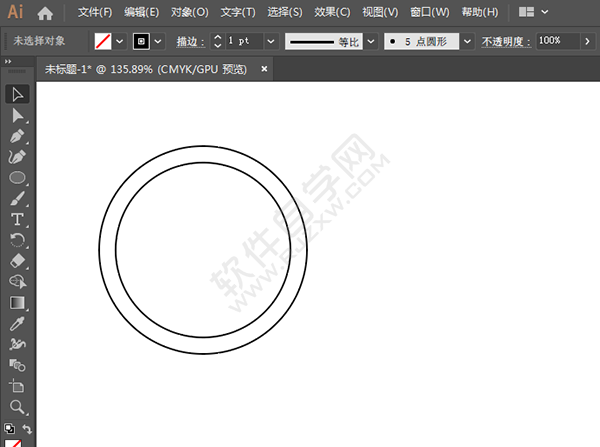Screen dimensions: 600x447
Task: Click the fill swatch at toolbar bottom
Action: (13, 443)
